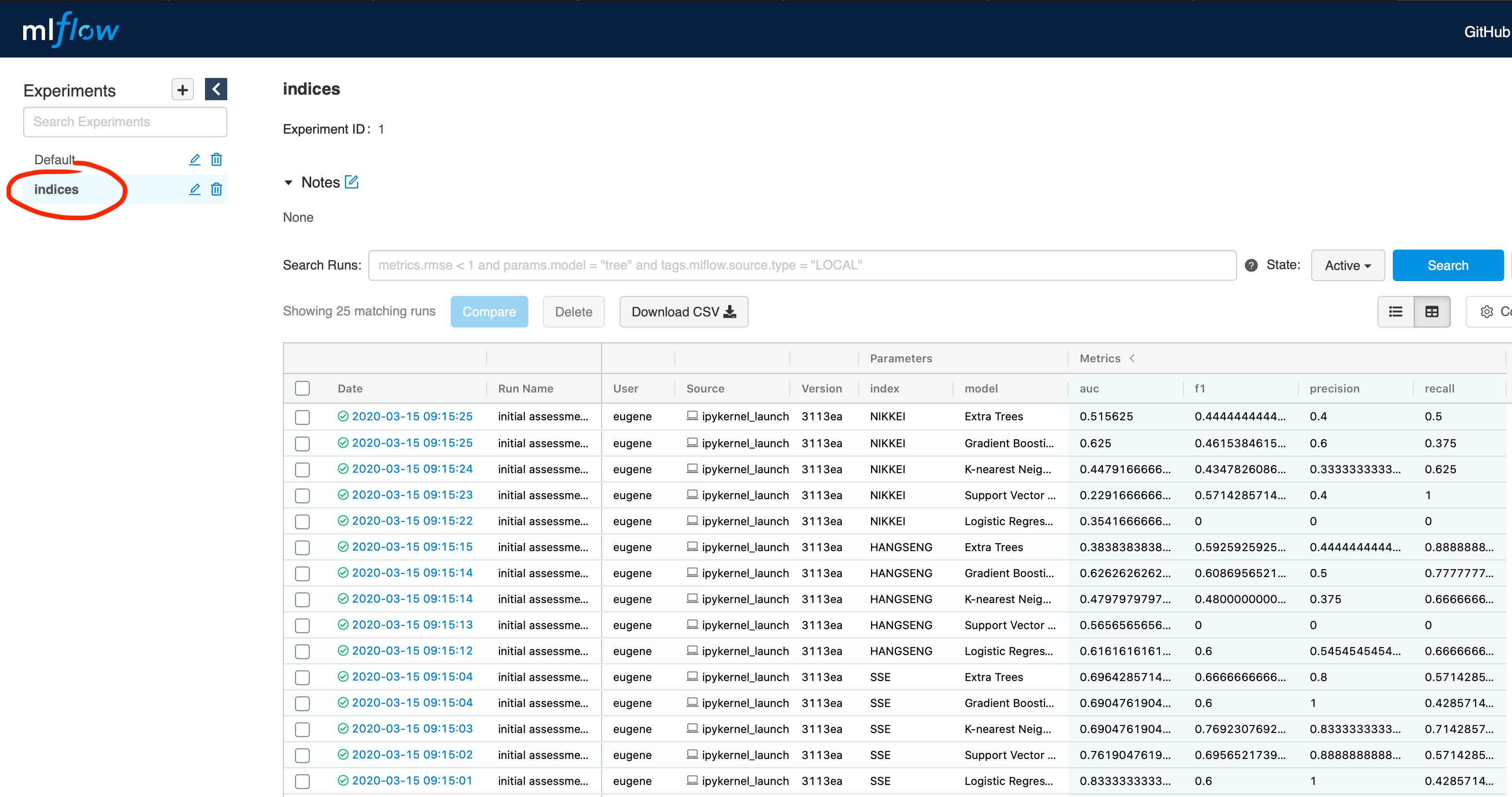This screenshot has width=1512, height=797.
Task: Collapse the Metrics columns chevron
Action: coord(1132,358)
